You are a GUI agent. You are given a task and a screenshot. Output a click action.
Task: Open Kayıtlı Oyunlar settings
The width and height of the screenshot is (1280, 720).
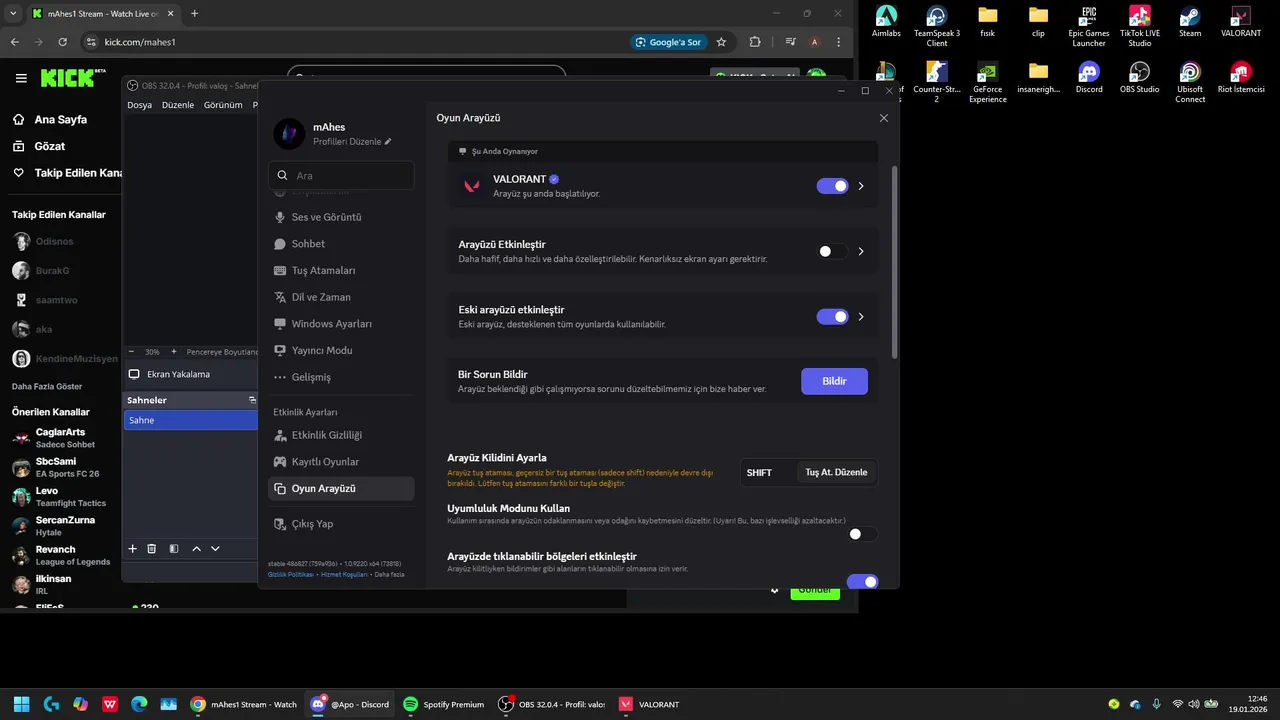[x=341, y=462]
